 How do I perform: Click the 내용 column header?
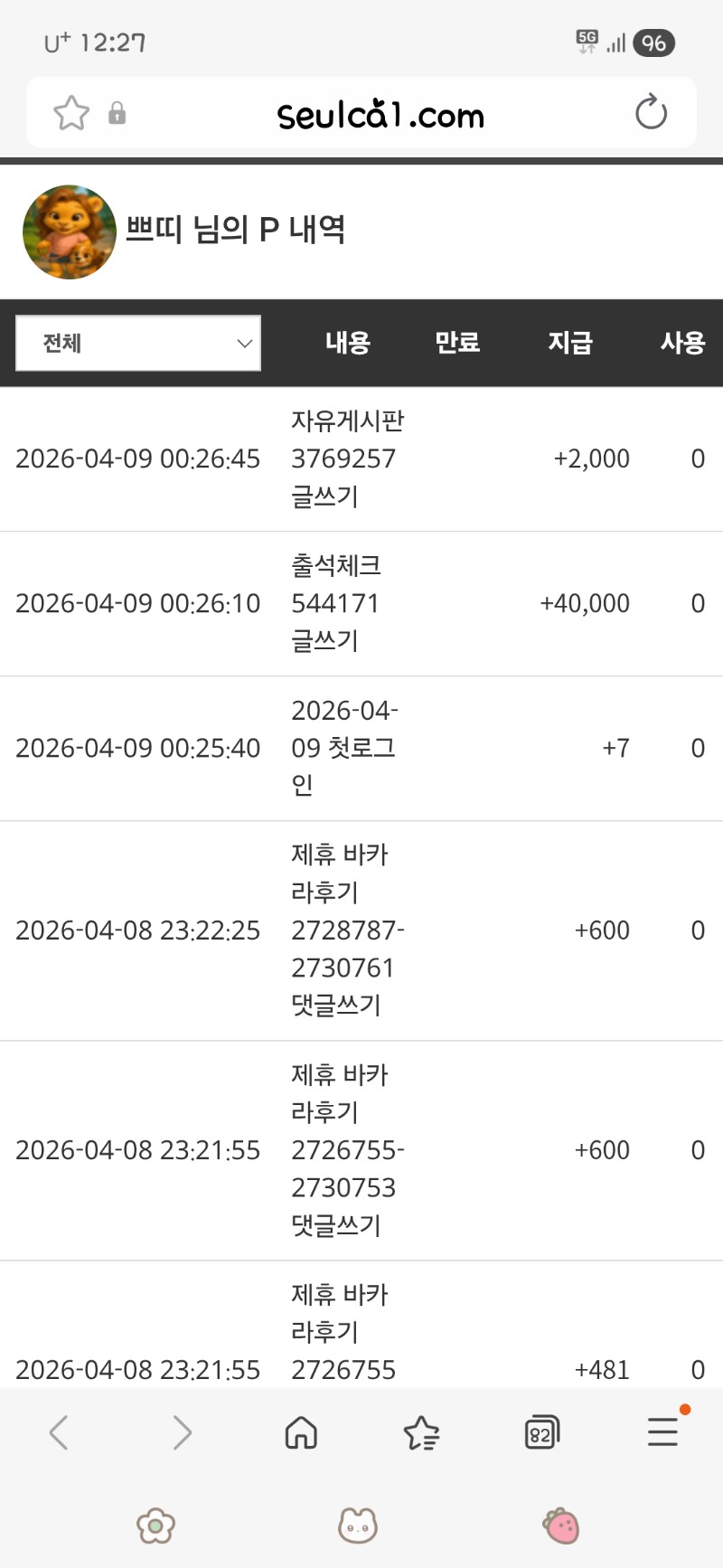(x=348, y=343)
